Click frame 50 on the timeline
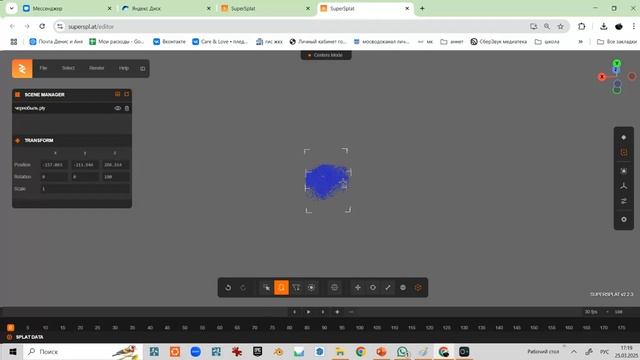 point(185,328)
